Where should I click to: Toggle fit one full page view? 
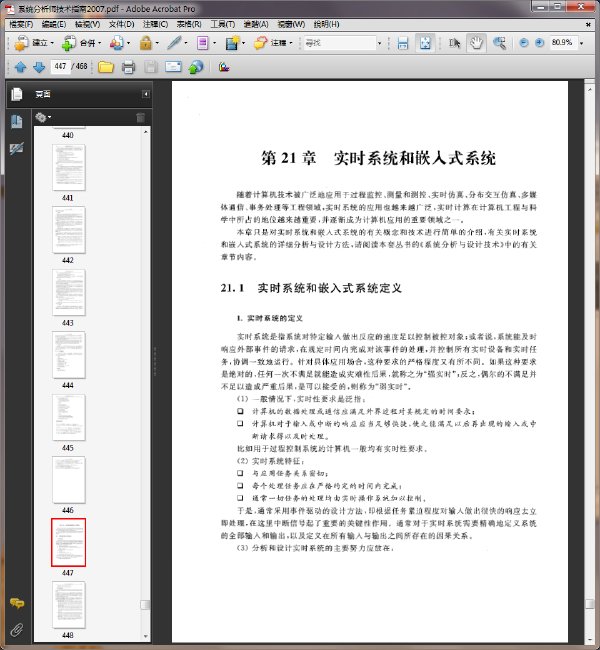click(425, 43)
